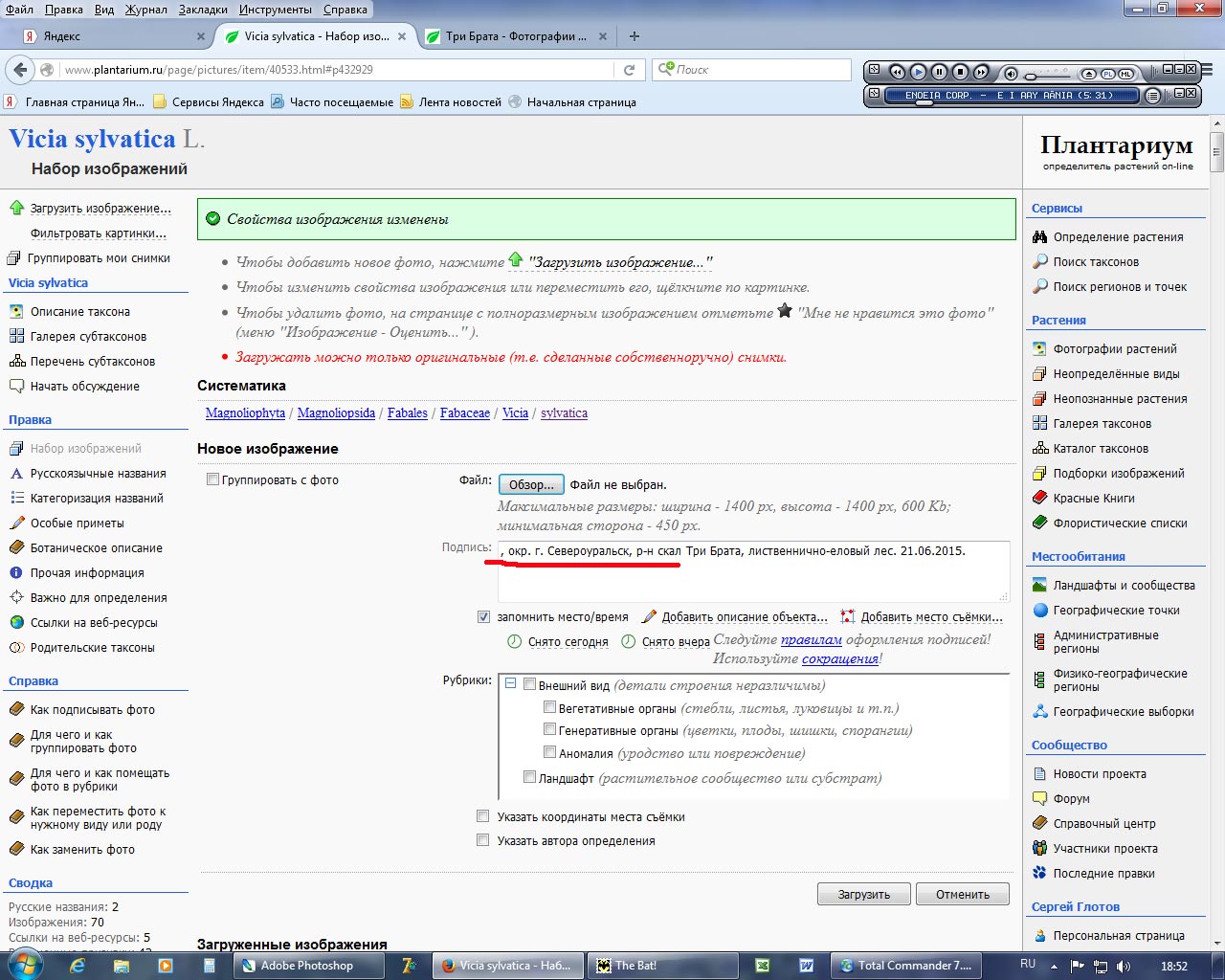Click in the 'Подпись' caption text field
Image resolution: width=1225 pixels, height=980 pixels.
pos(753,571)
